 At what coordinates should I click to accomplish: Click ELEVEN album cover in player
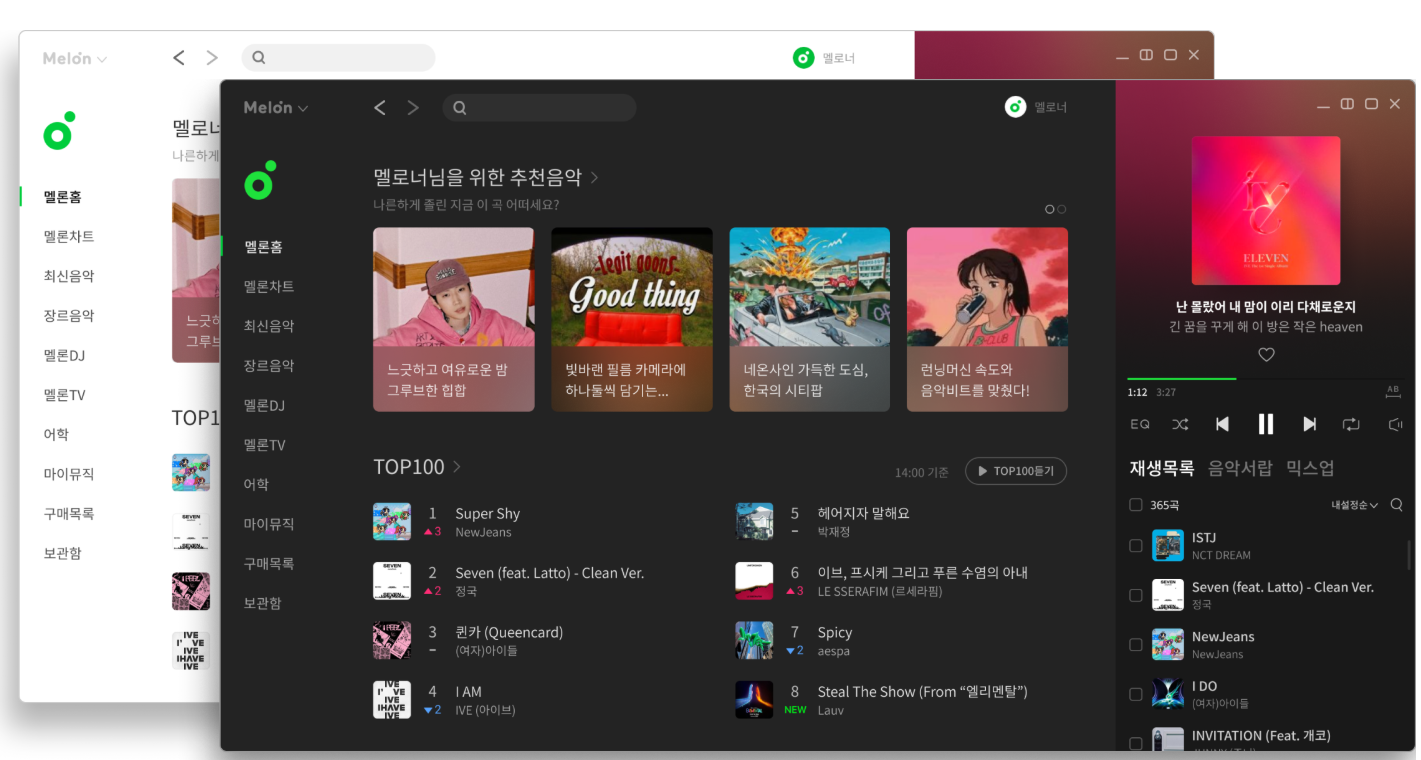tap(1266, 211)
